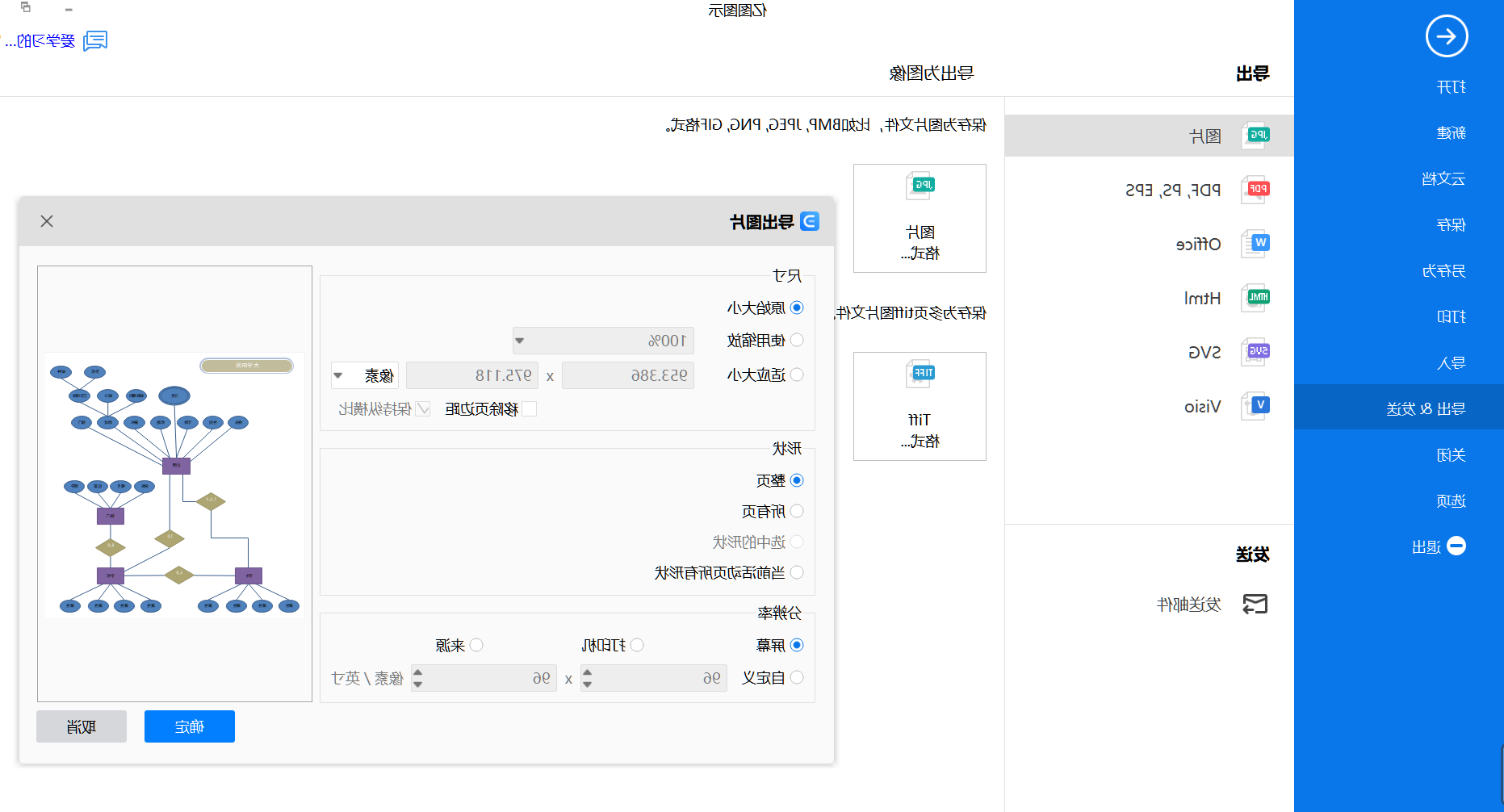The width and height of the screenshot is (1504, 812).
Task: Open the Tiff格式... tile
Action: tap(920, 407)
